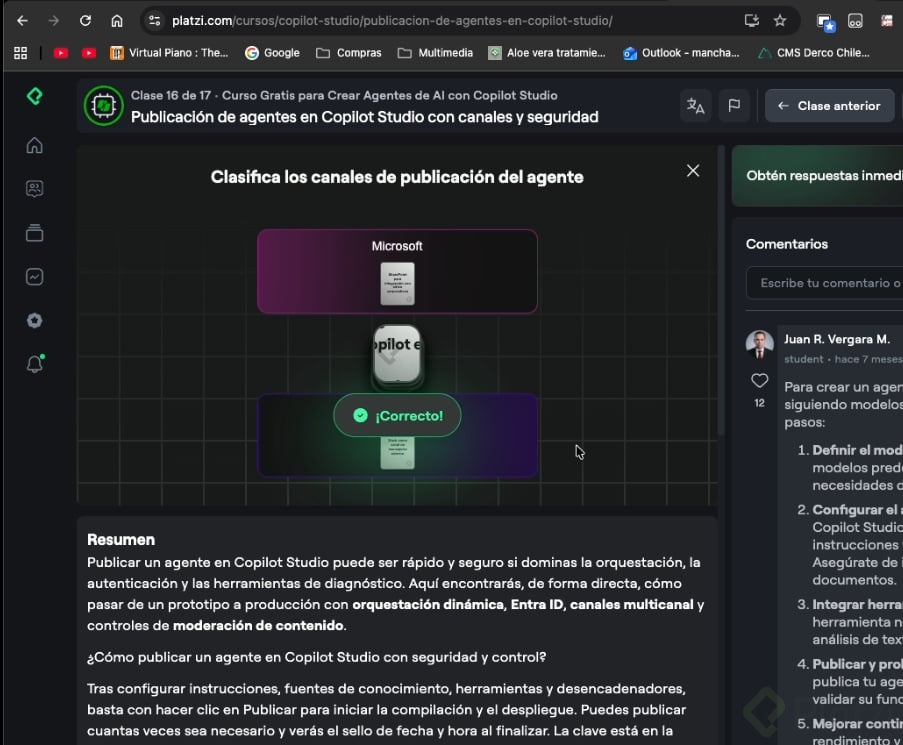Click the Platzi logo in the sidebar
Image resolution: width=903 pixels, height=745 pixels.
[x=35, y=96]
